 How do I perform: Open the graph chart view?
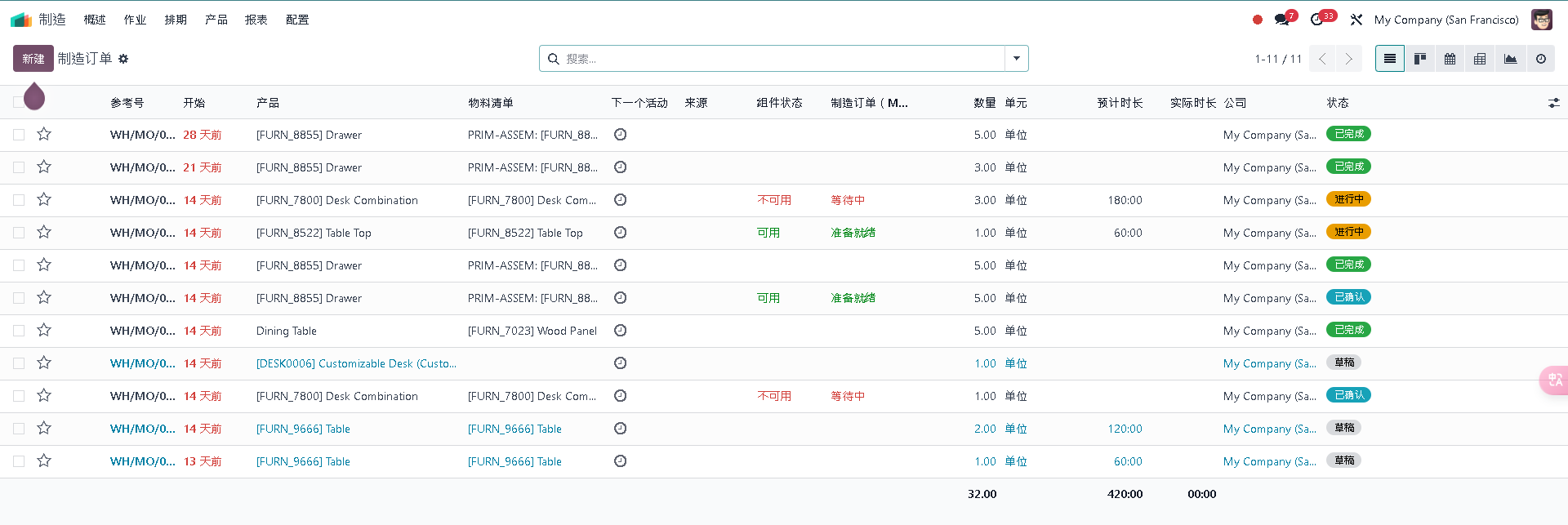click(x=1510, y=59)
